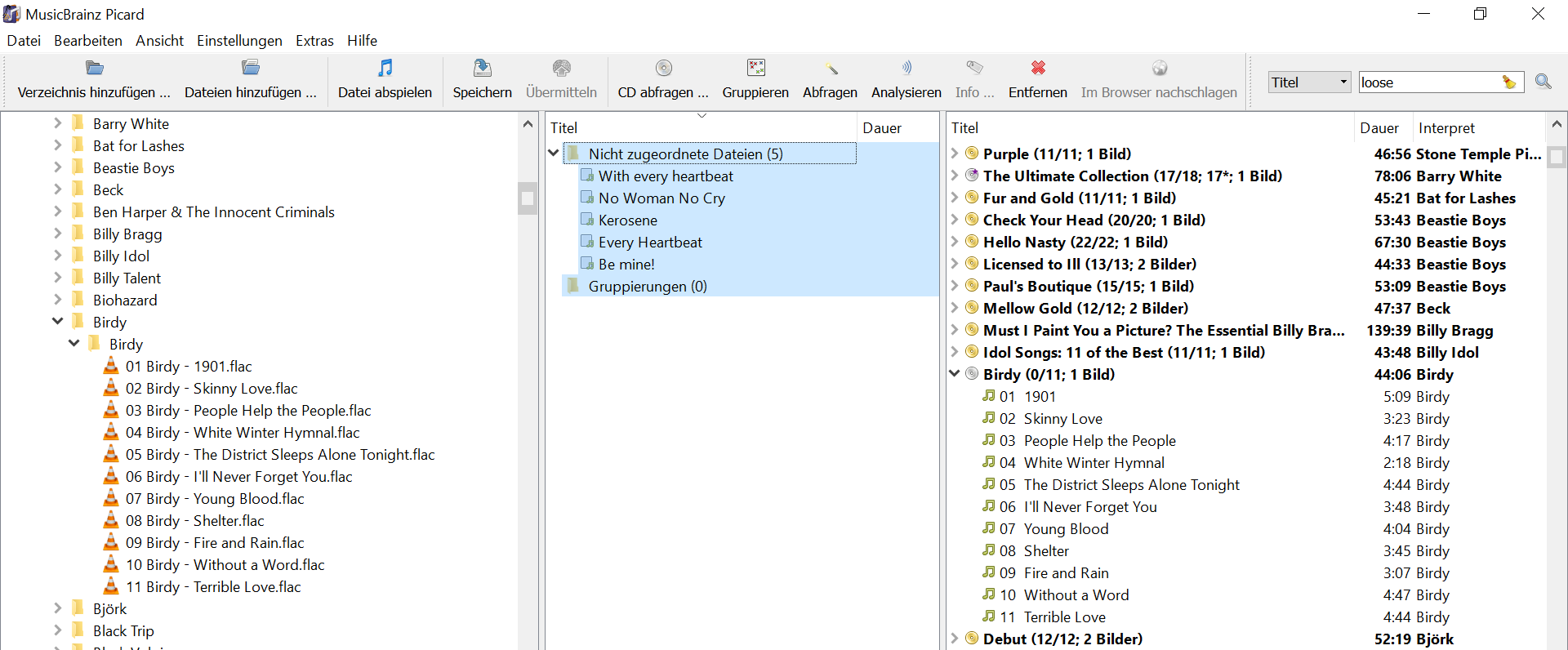Open the Datei menu
Viewport: 1568px width, 650px height.
click(x=24, y=40)
